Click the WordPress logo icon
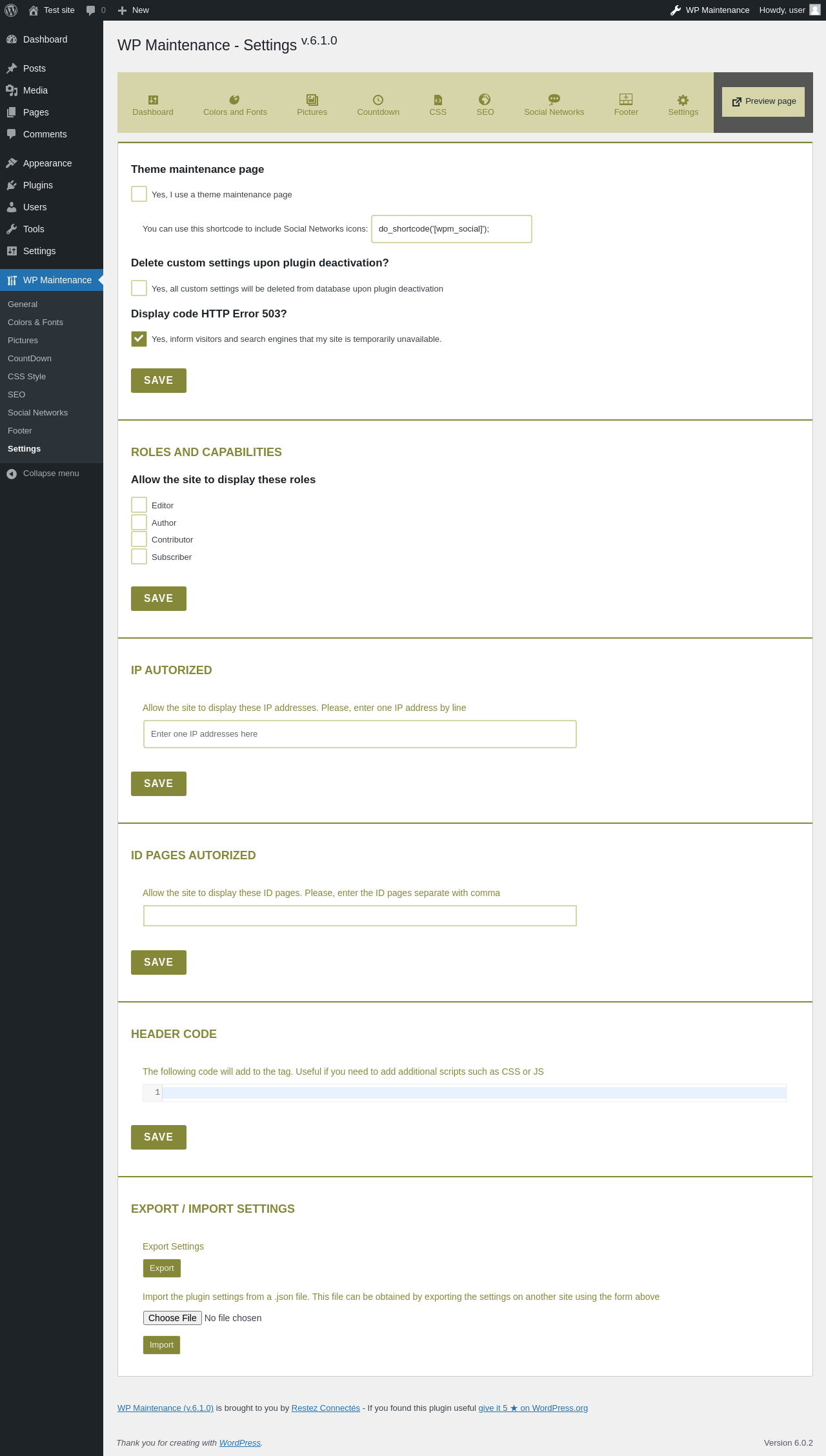Image resolution: width=826 pixels, height=1456 pixels. 11,10
